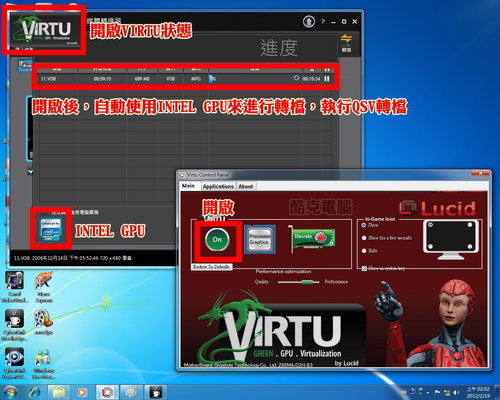Click the 11.VOB status line at bottom

click(73, 258)
